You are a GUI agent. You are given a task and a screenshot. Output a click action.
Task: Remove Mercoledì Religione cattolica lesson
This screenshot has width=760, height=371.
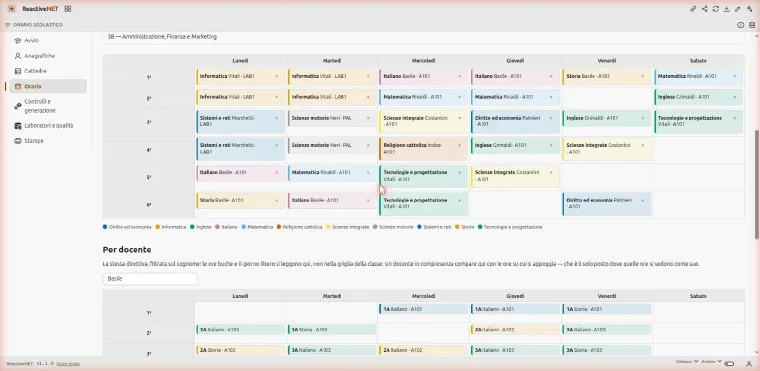pyautogui.click(x=459, y=145)
